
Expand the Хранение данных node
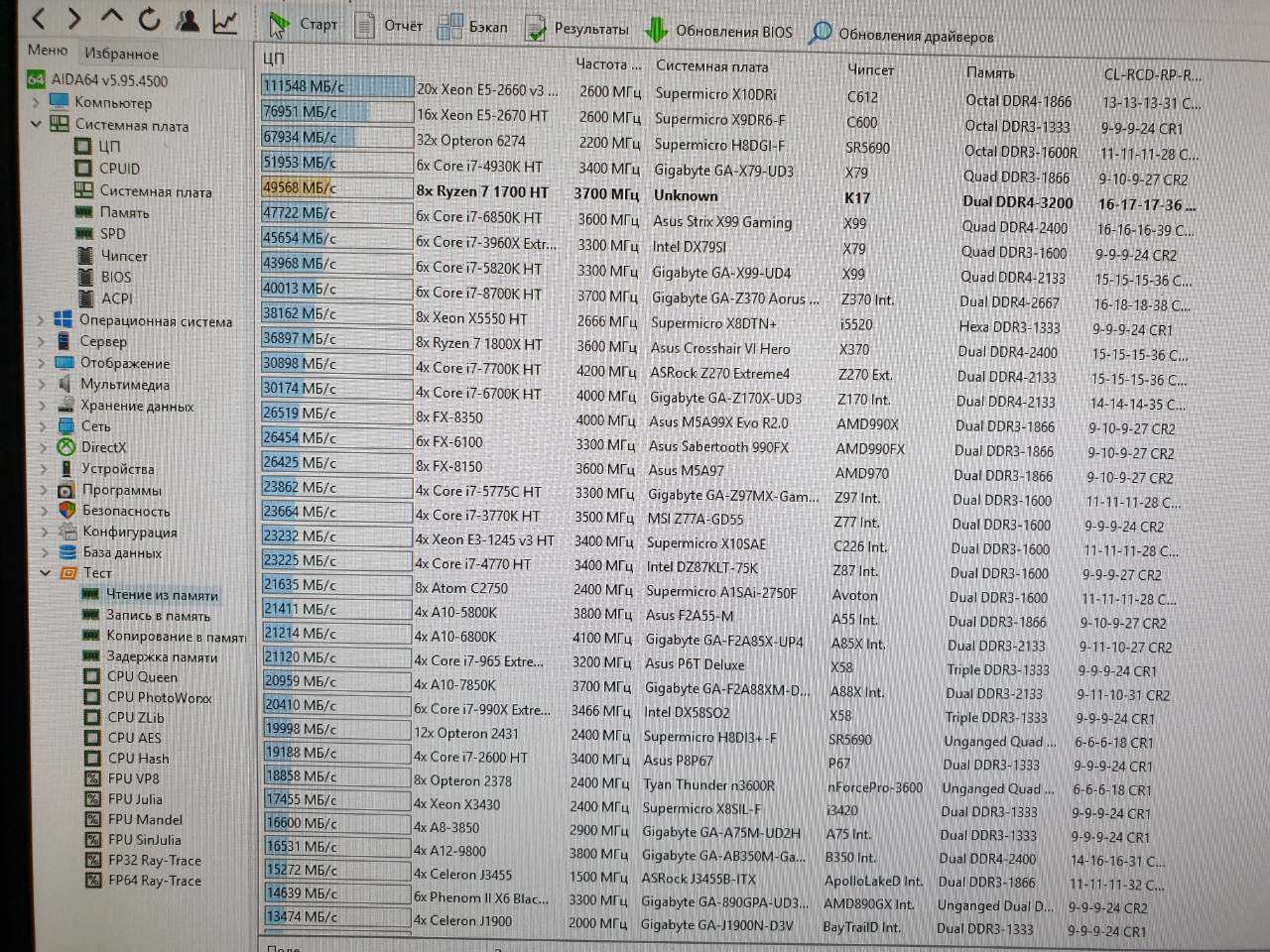point(42,406)
